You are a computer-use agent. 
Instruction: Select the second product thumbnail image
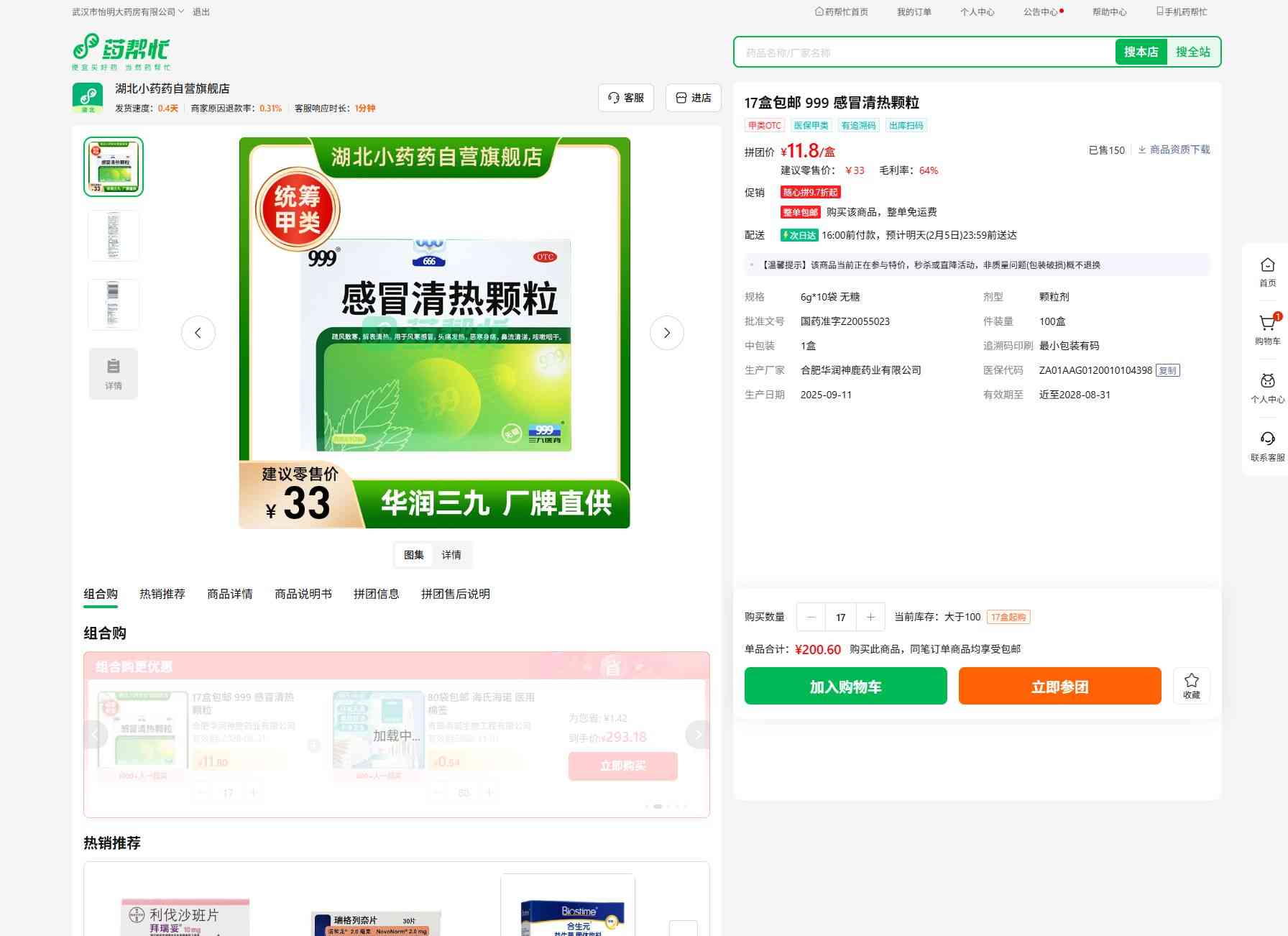coord(114,236)
